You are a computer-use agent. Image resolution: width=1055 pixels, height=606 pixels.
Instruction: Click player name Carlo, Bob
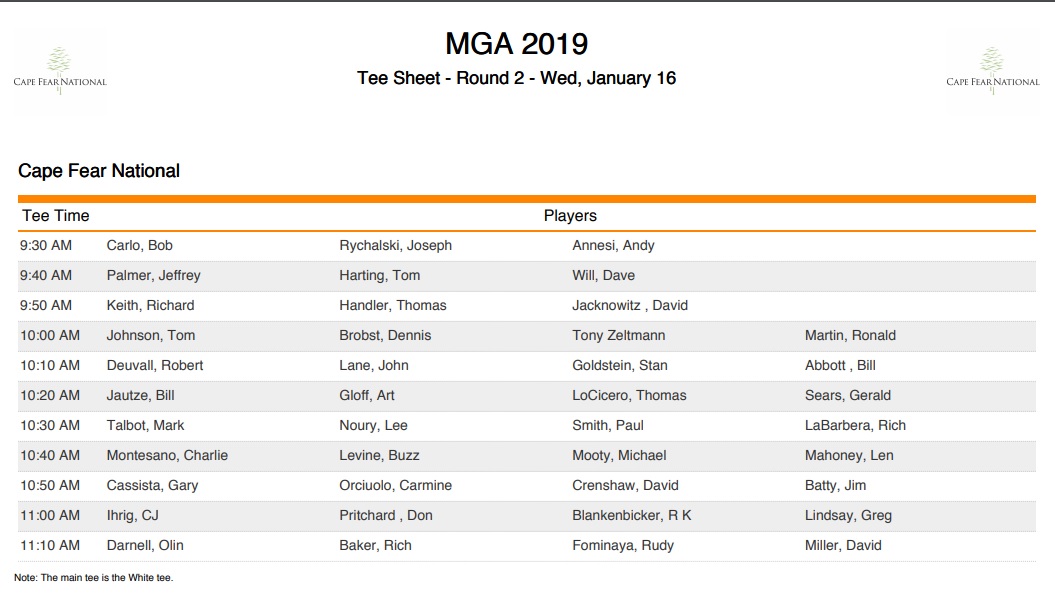coord(140,245)
